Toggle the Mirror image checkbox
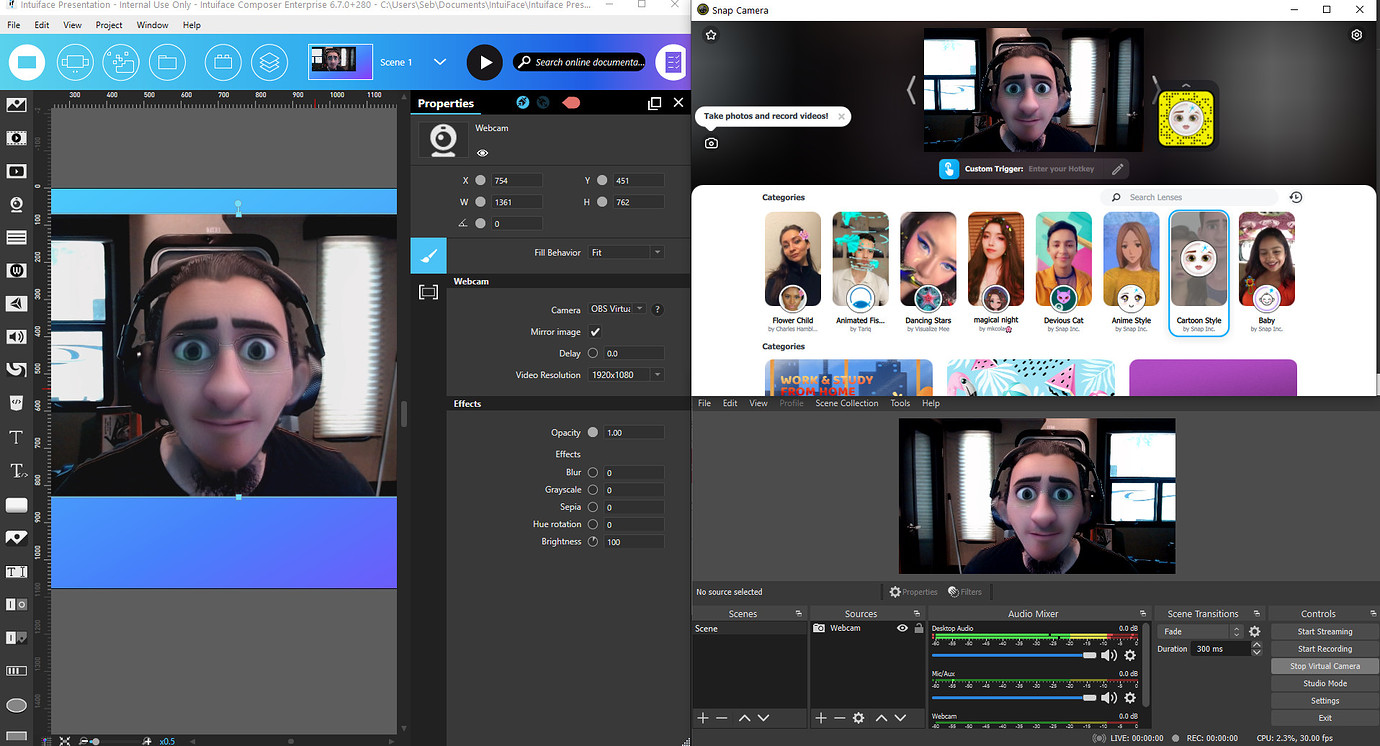 pyautogui.click(x=595, y=331)
